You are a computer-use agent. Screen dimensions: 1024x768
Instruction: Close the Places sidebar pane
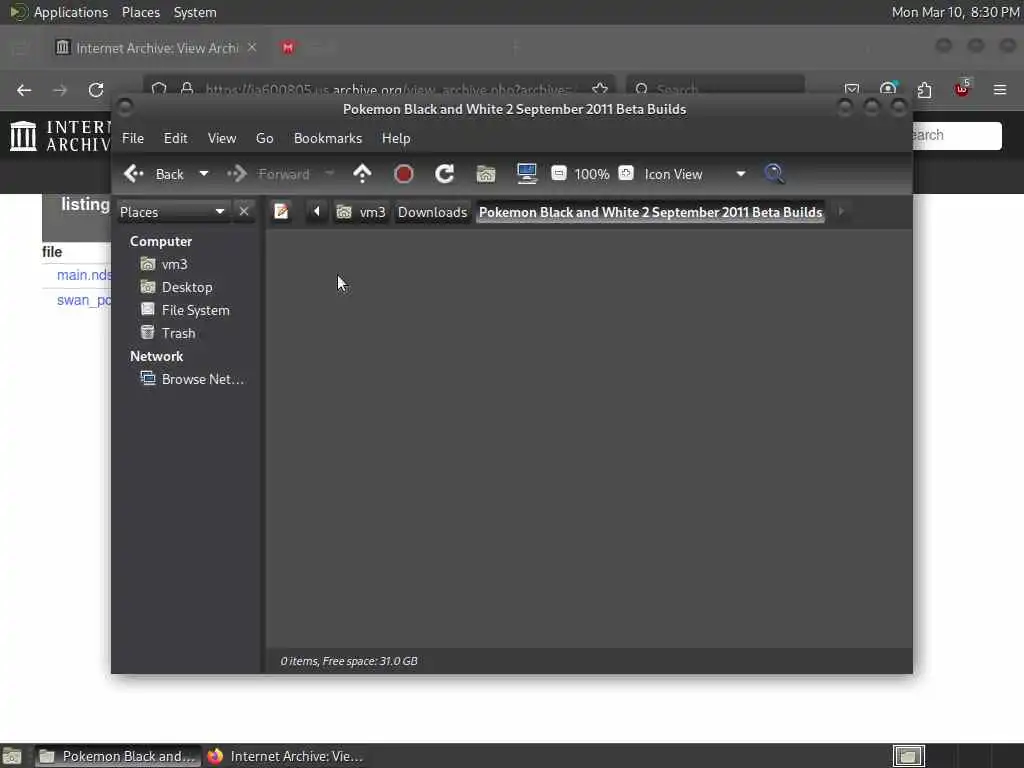244,212
